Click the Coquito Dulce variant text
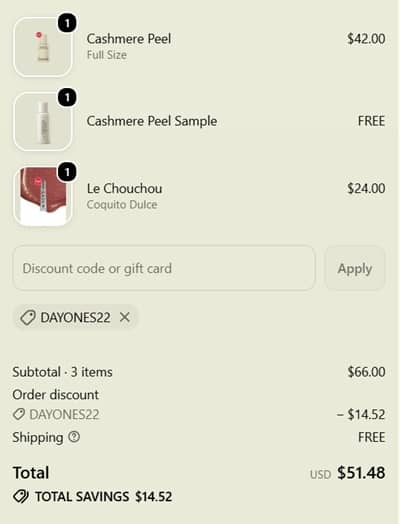This screenshot has width=400, height=524. tap(122, 205)
